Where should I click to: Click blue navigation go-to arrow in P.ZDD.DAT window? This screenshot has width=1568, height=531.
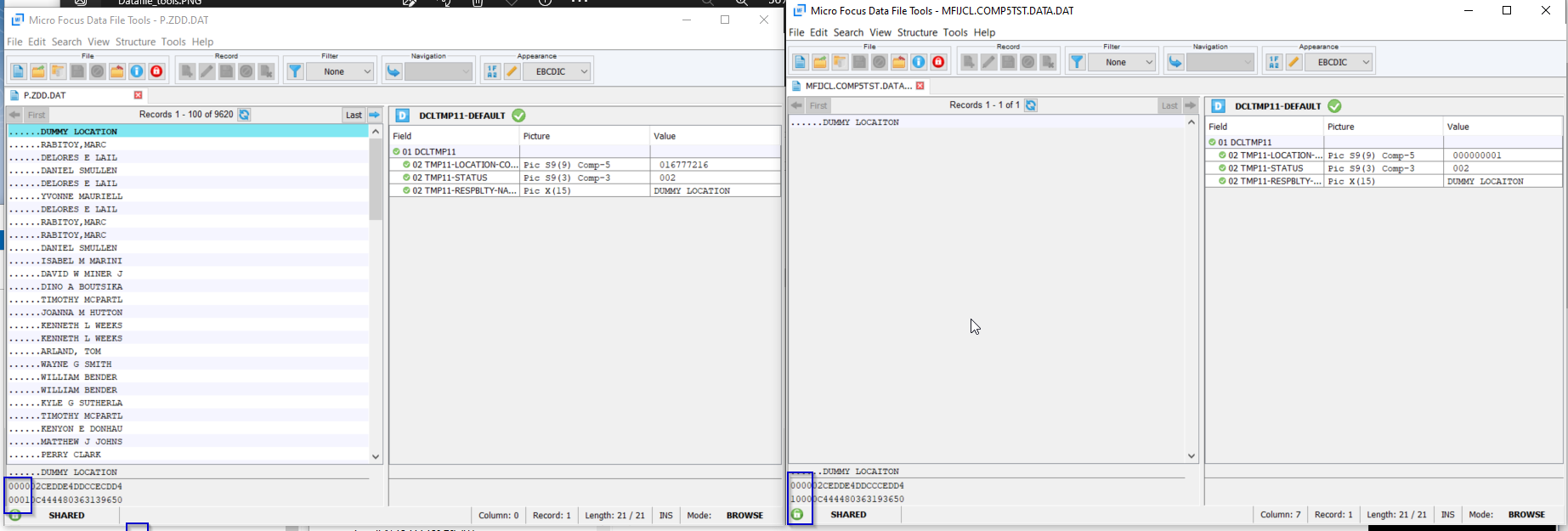click(x=393, y=72)
